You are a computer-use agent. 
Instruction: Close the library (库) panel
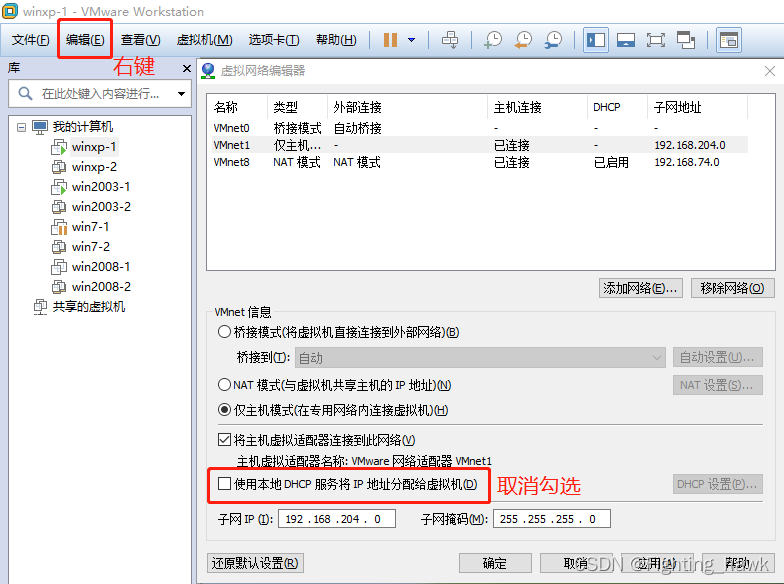186,68
